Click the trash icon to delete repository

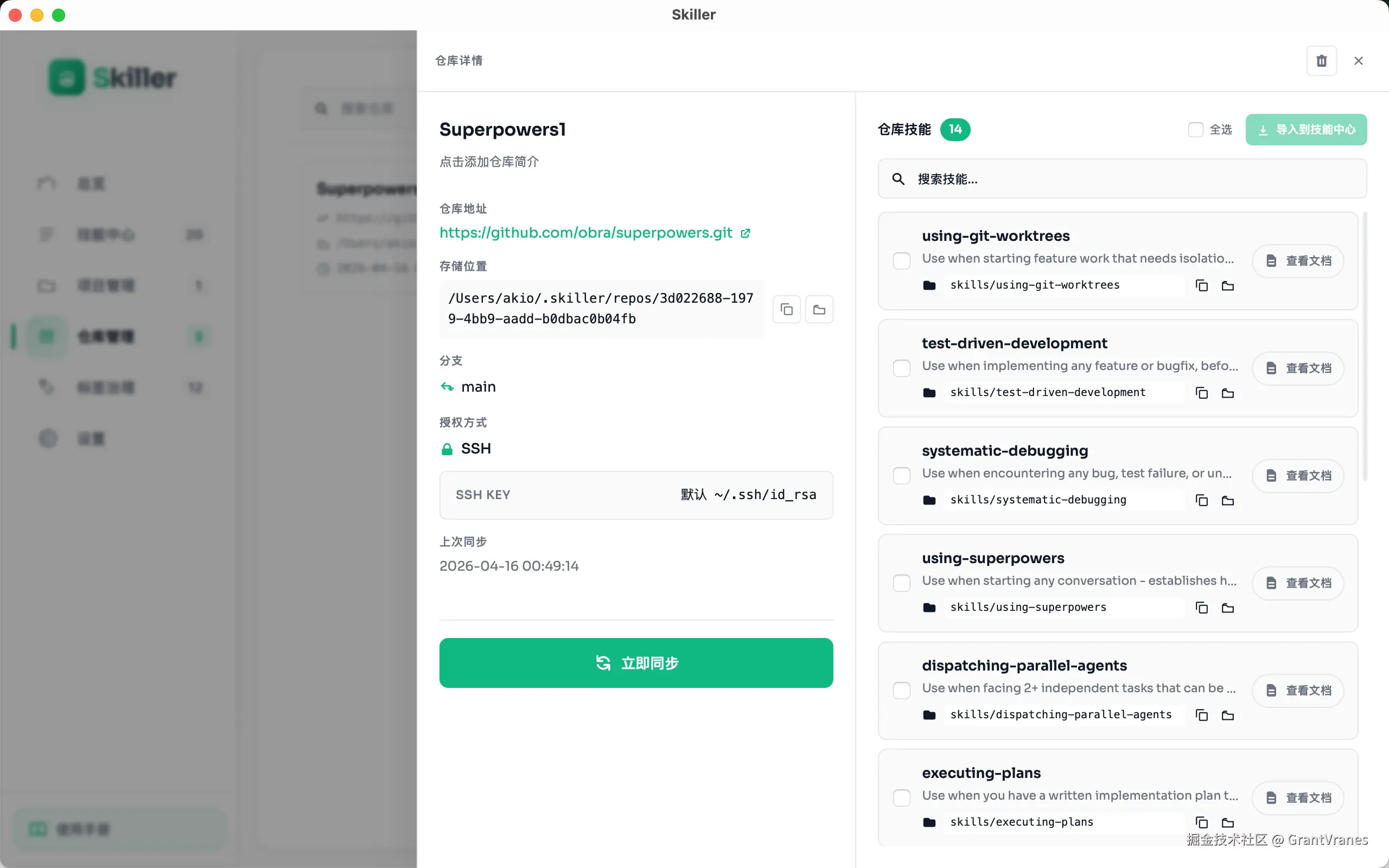(x=1321, y=61)
